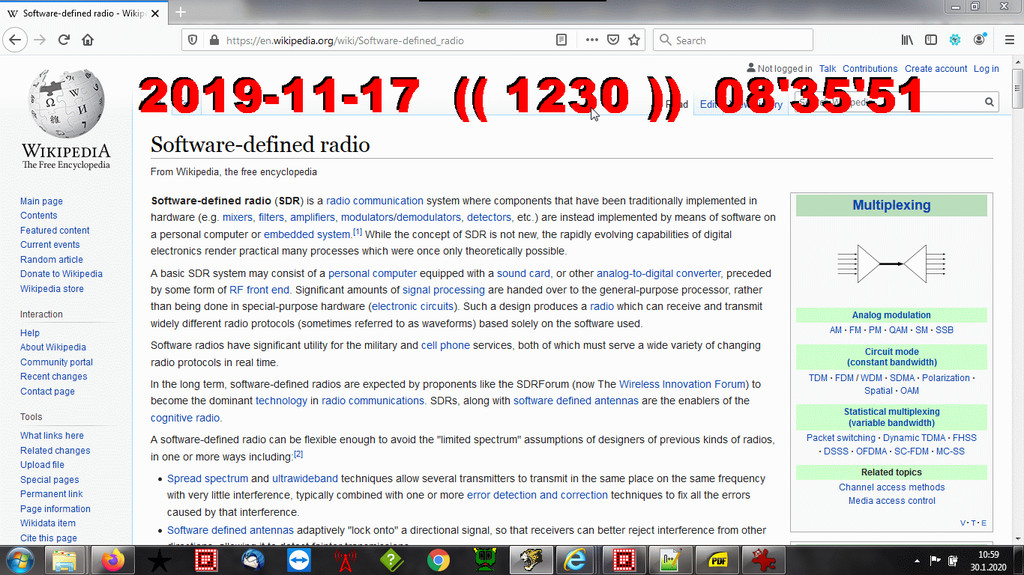This screenshot has height=575, width=1024.
Task: Open the Firefox Library icon
Action: point(907,40)
